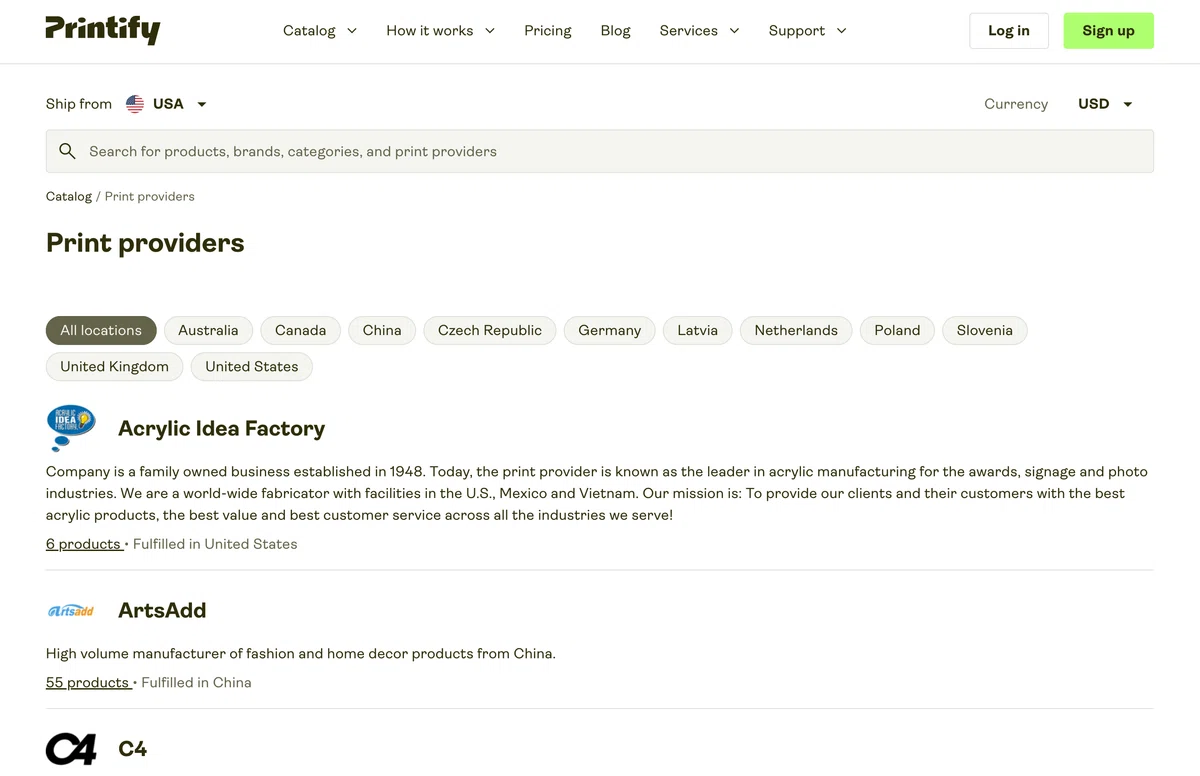Click the Log in button
Image resolution: width=1200 pixels, height=776 pixels.
click(x=1009, y=31)
